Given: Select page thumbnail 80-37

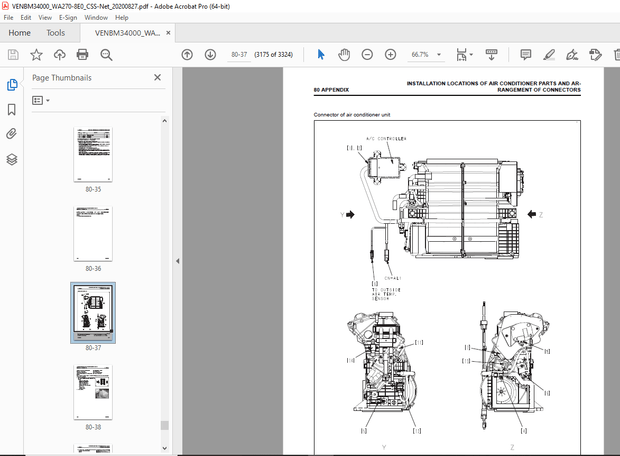Looking at the screenshot, I should [x=93, y=313].
